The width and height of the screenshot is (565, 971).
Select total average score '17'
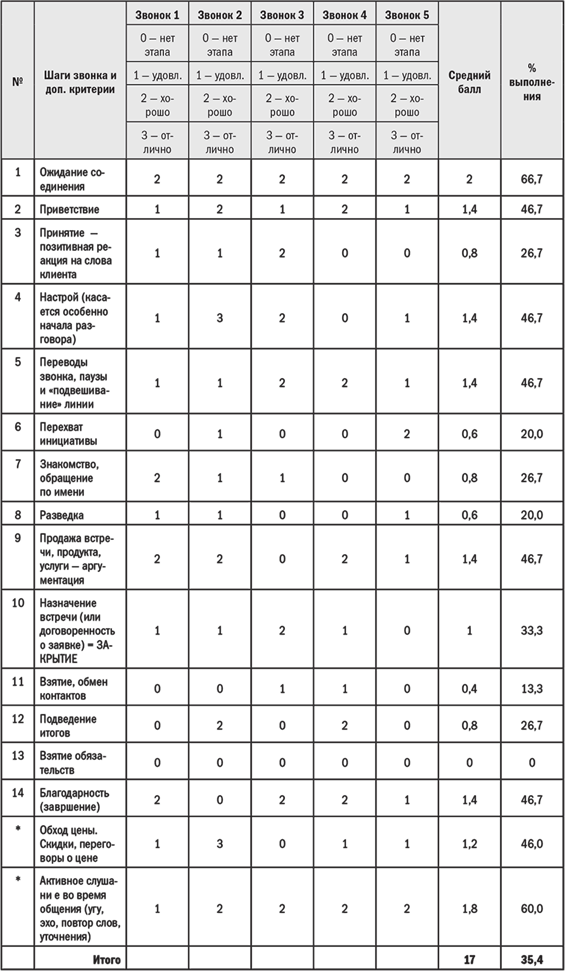coord(470,960)
